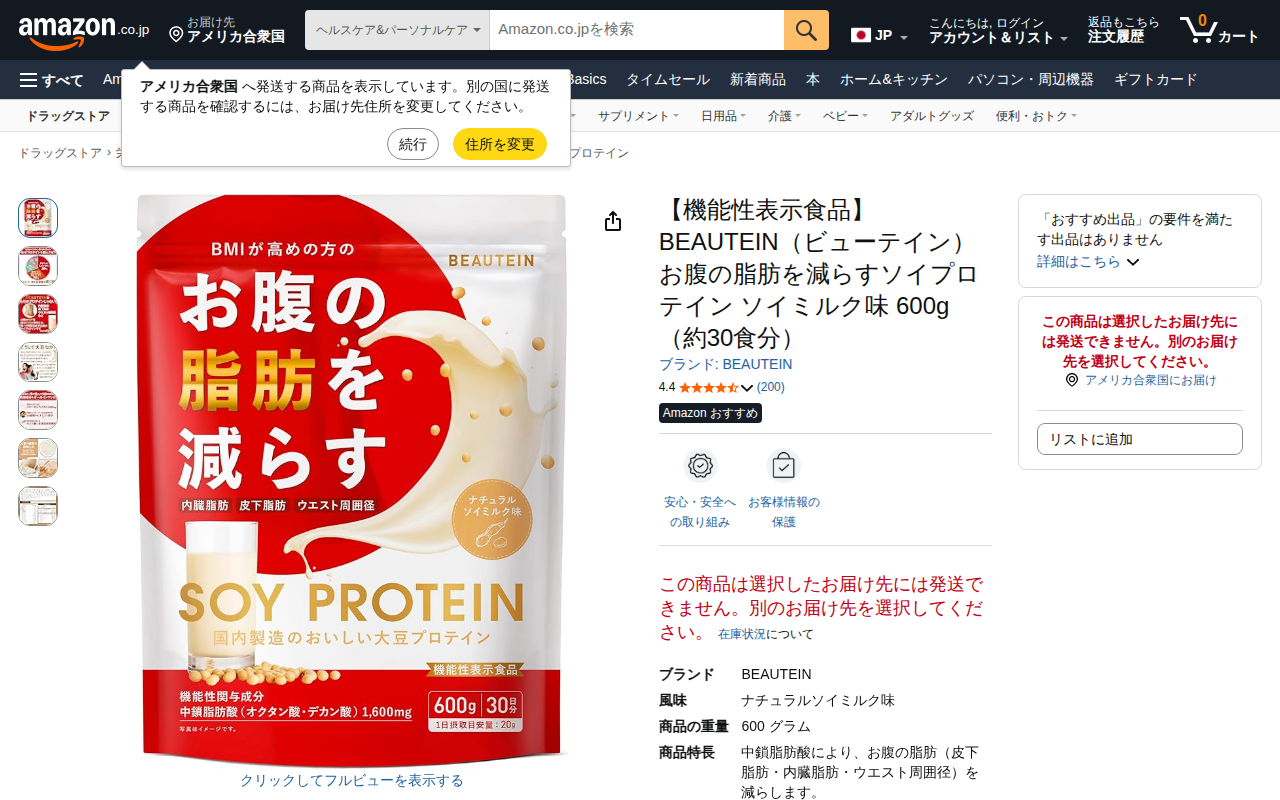Click the お客様情報の保護 bag icon
1280x800 pixels.
(x=783, y=466)
